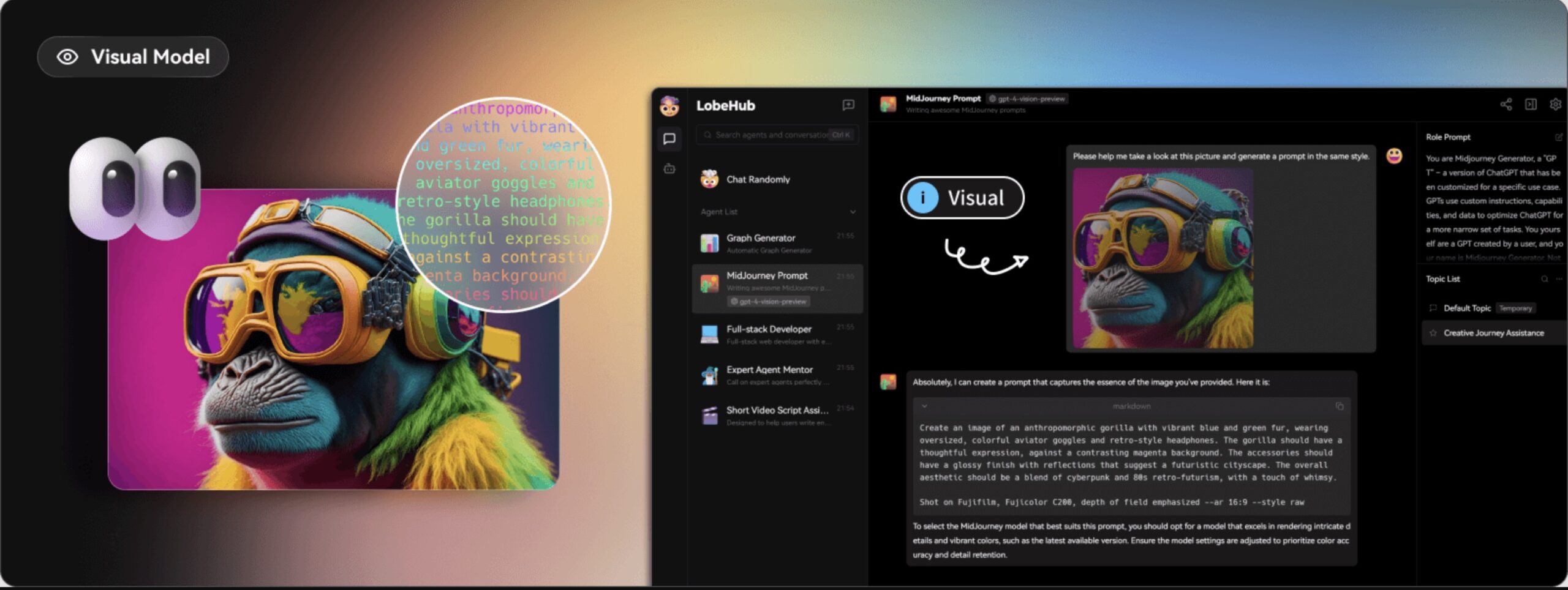
Task: Click the user emoji avatar next to message
Action: coord(1394,156)
